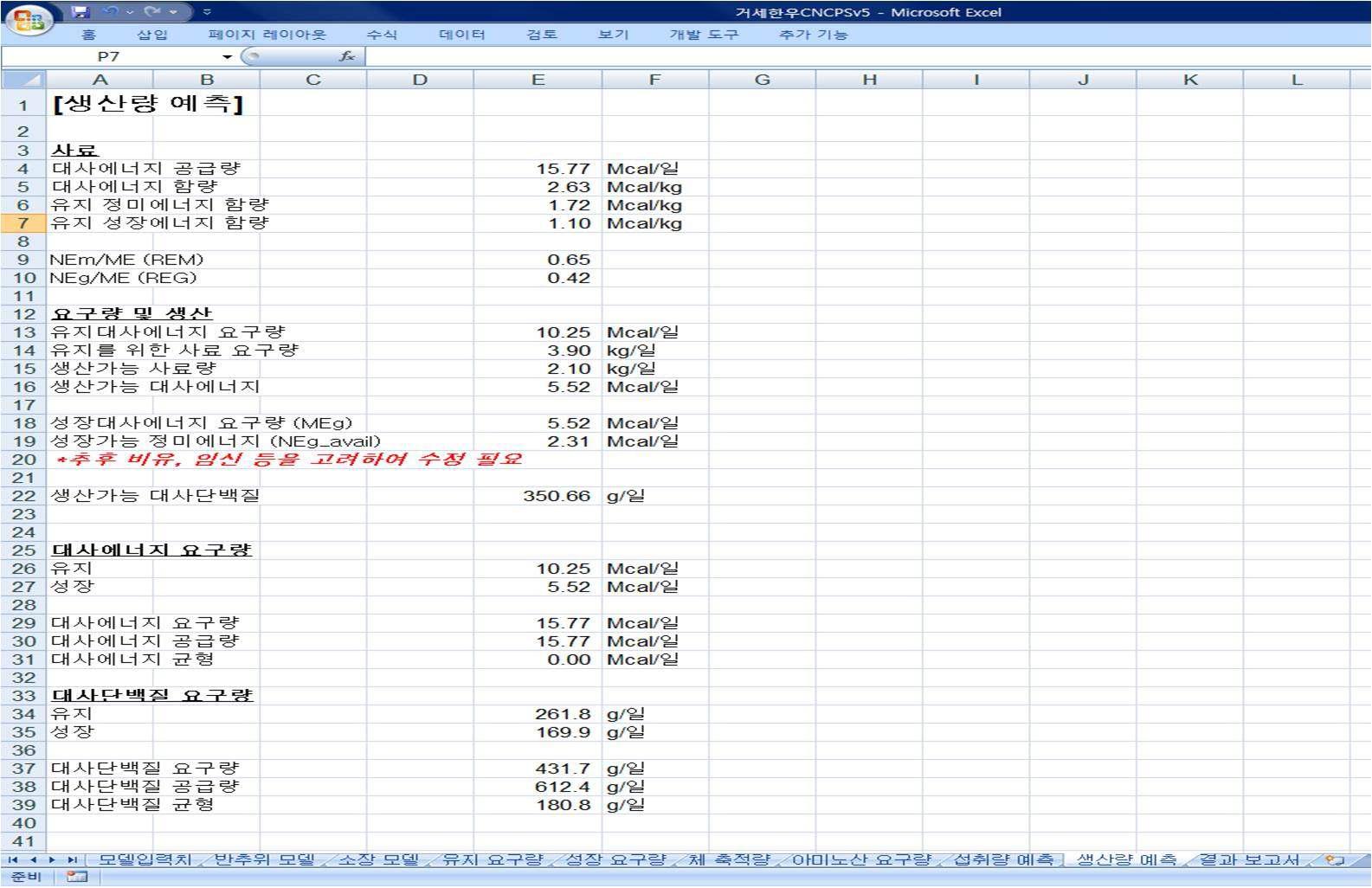Switch to 체 축적량 sheet tab
The image size is (1372, 888).
coord(729,859)
